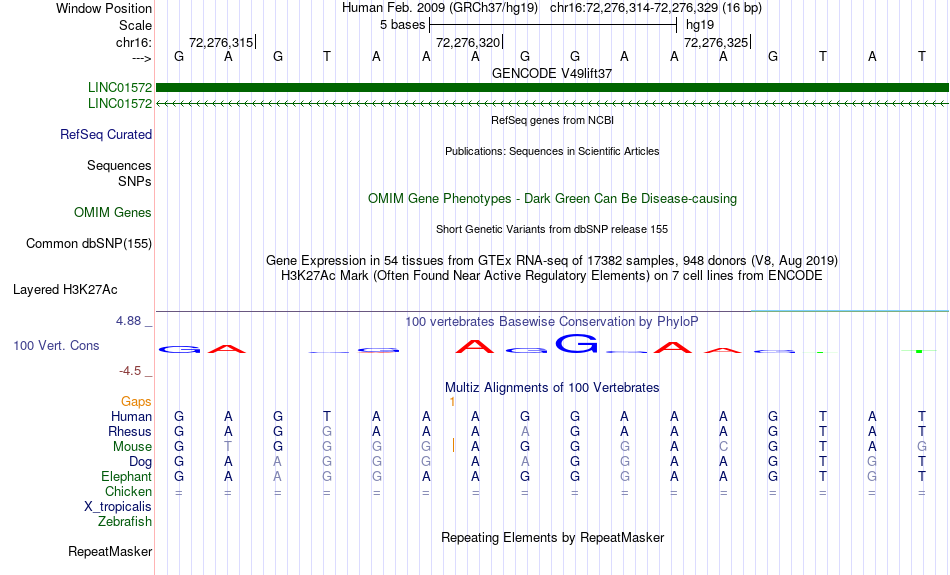
Task: Click 'Short Genetic Variants from dbSNP release 155'
Action: click(552, 230)
